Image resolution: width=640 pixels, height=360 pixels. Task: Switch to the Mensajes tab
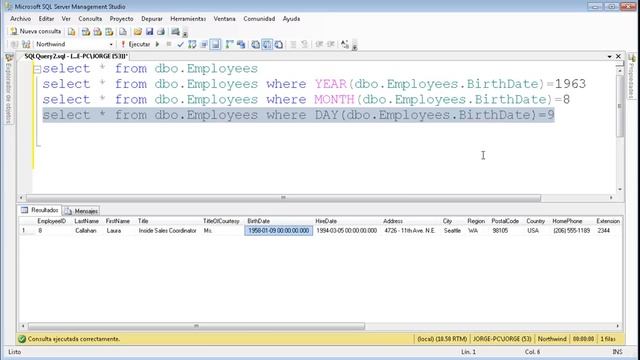pos(81,211)
